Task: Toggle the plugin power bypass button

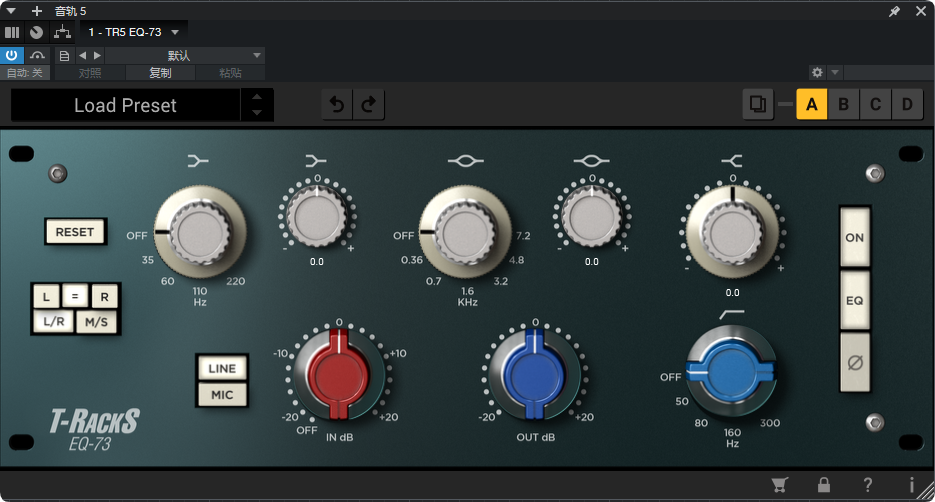Action: pos(11,55)
